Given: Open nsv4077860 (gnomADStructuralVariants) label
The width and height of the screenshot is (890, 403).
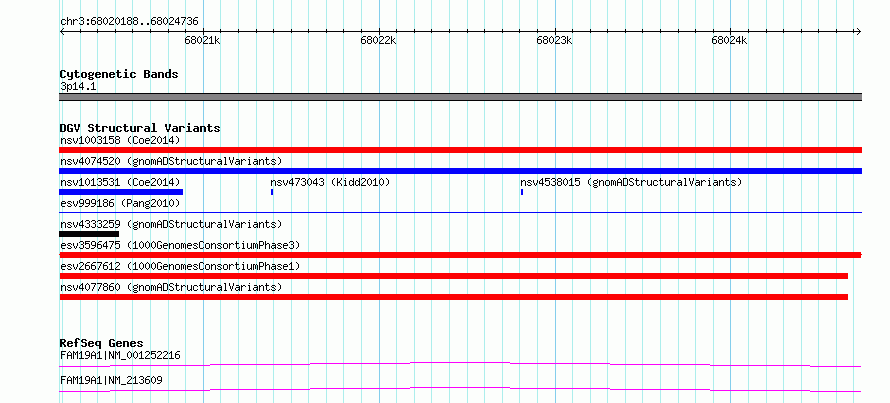Looking at the screenshot, I should pyautogui.click(x=171, y=287).
